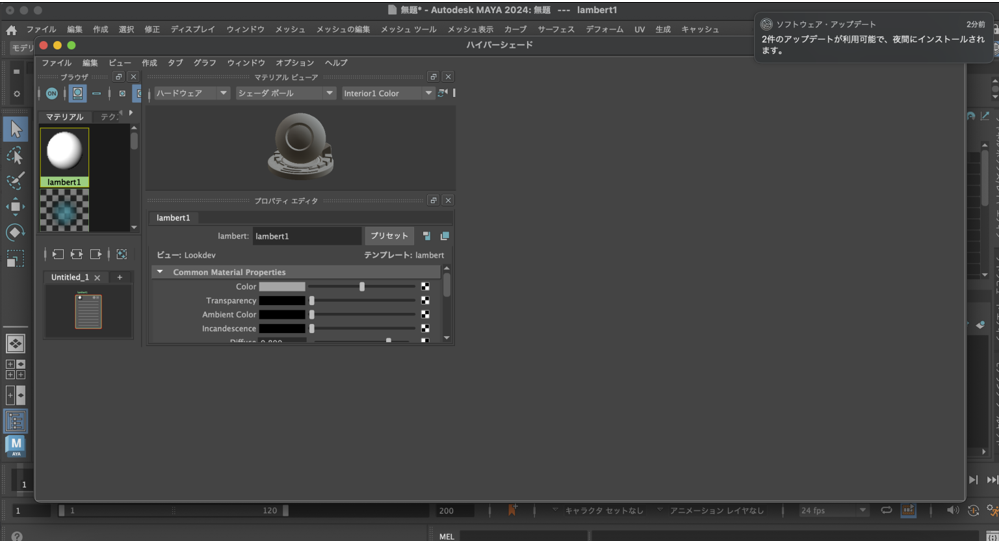Toggle the loop playback icon near 24 fps
This screenshot has width=999, height=541.
pos(886,510)
